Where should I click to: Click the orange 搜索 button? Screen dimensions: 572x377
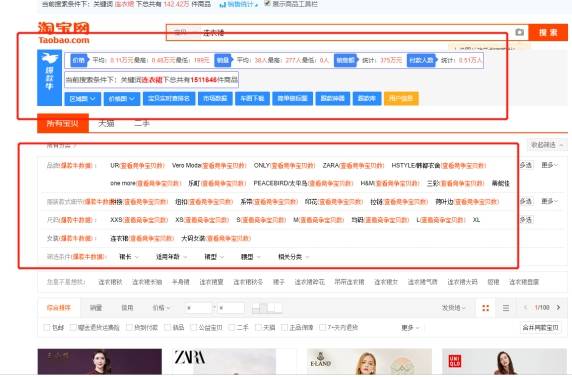pyautogui.click(x=548, y=32)
